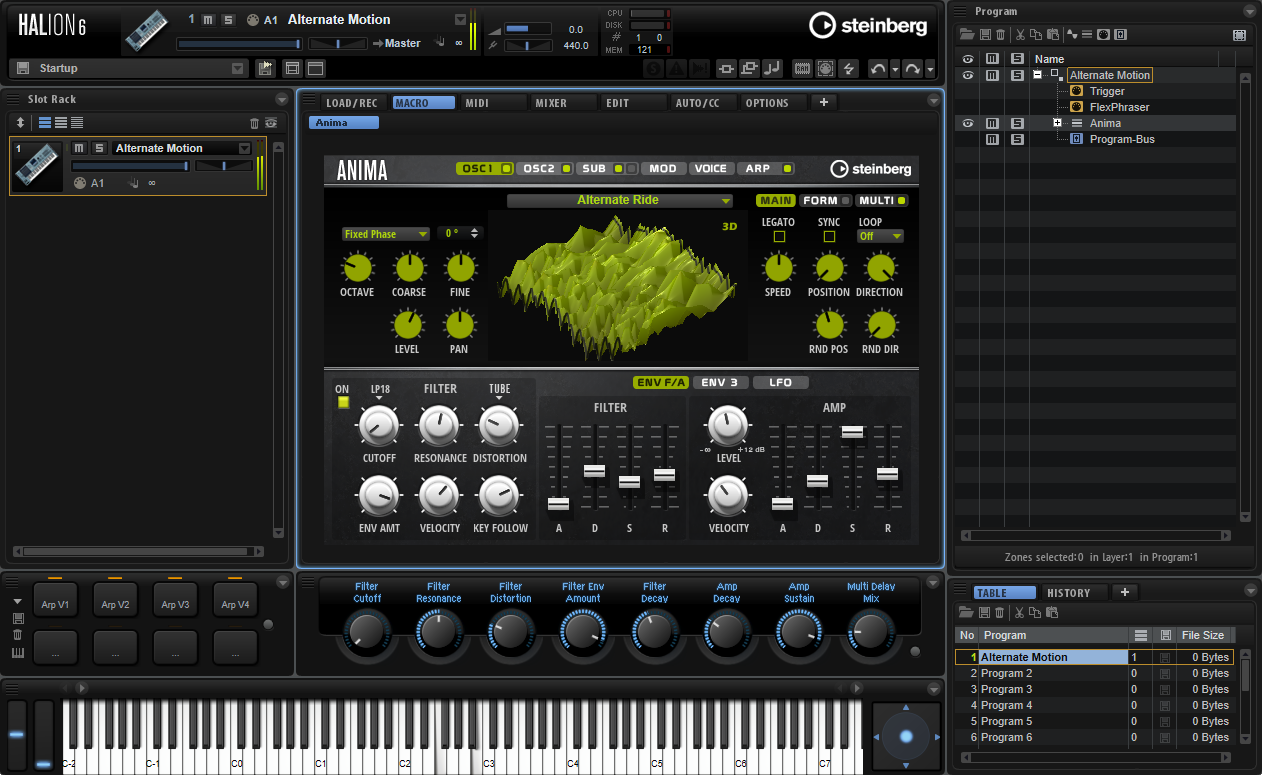Image resolution: width=1262 pixels, height=775 pixels.
Task: Click the save icon in Program panel toolbar
Action: click(x=983, y=34)
